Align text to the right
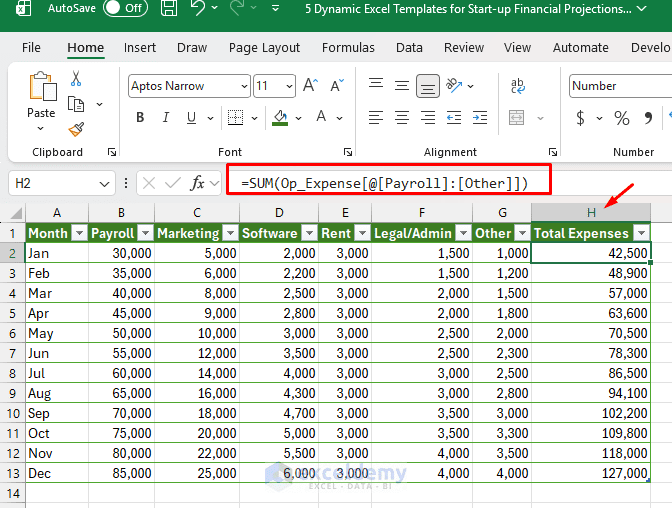 tap(428, 117)
